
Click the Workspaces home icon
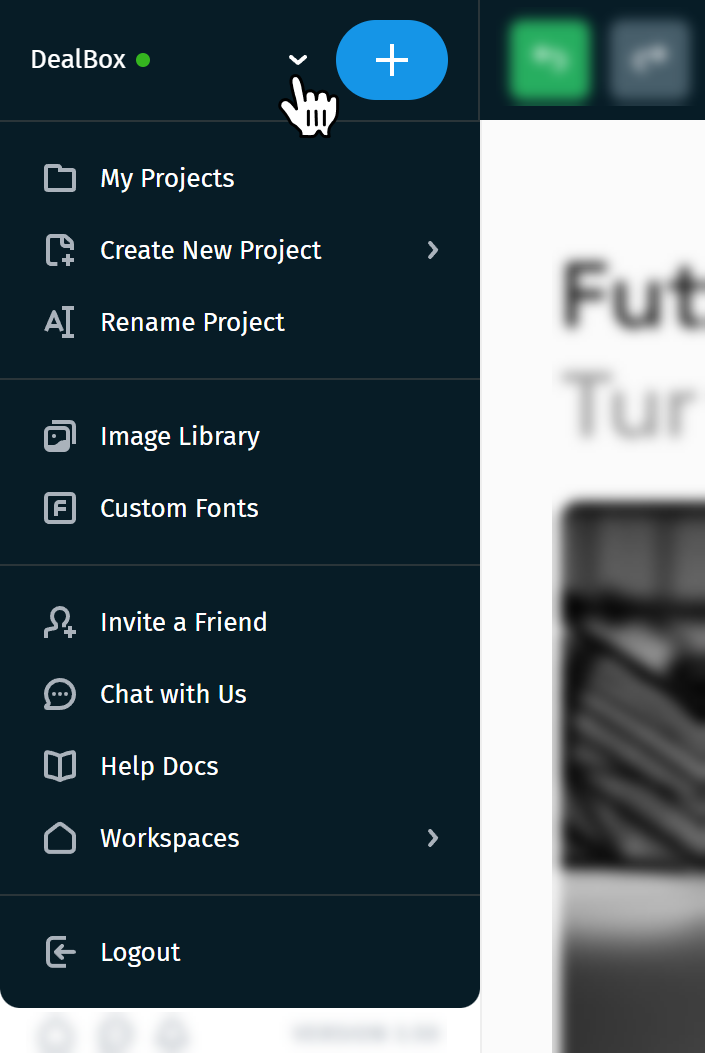click(60, 838)
